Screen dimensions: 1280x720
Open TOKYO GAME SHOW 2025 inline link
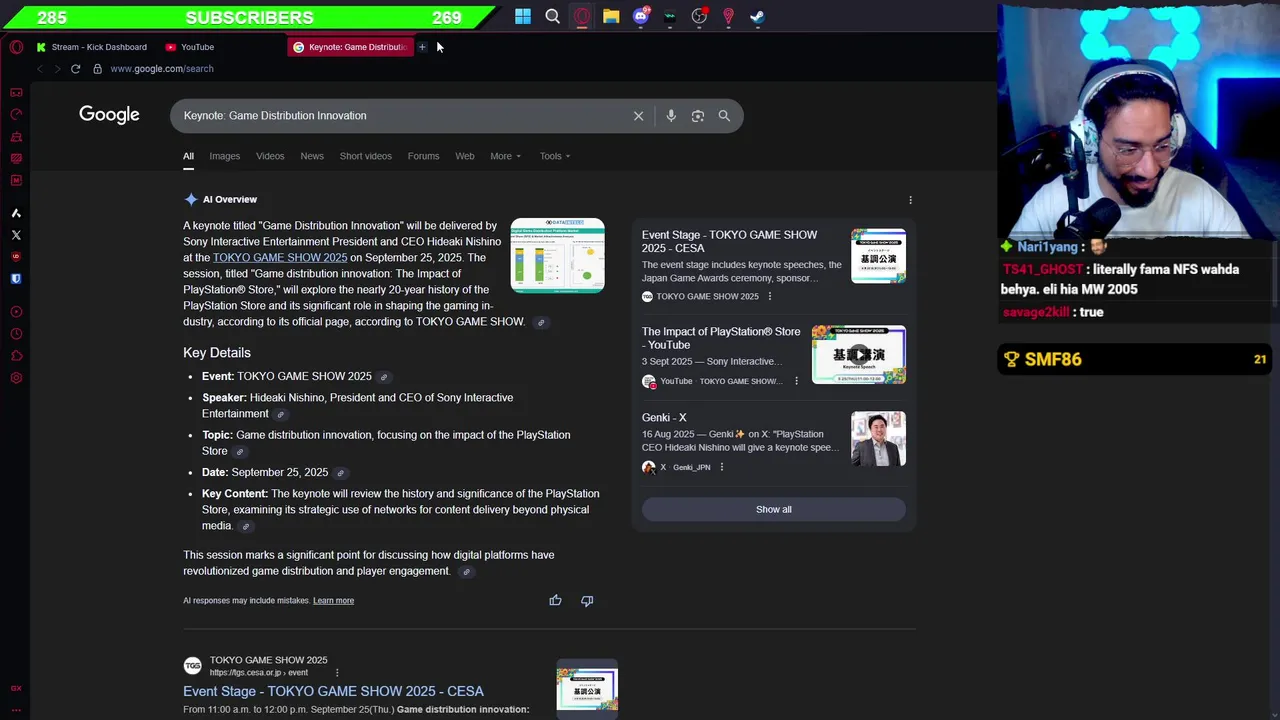tap(280, 258)
